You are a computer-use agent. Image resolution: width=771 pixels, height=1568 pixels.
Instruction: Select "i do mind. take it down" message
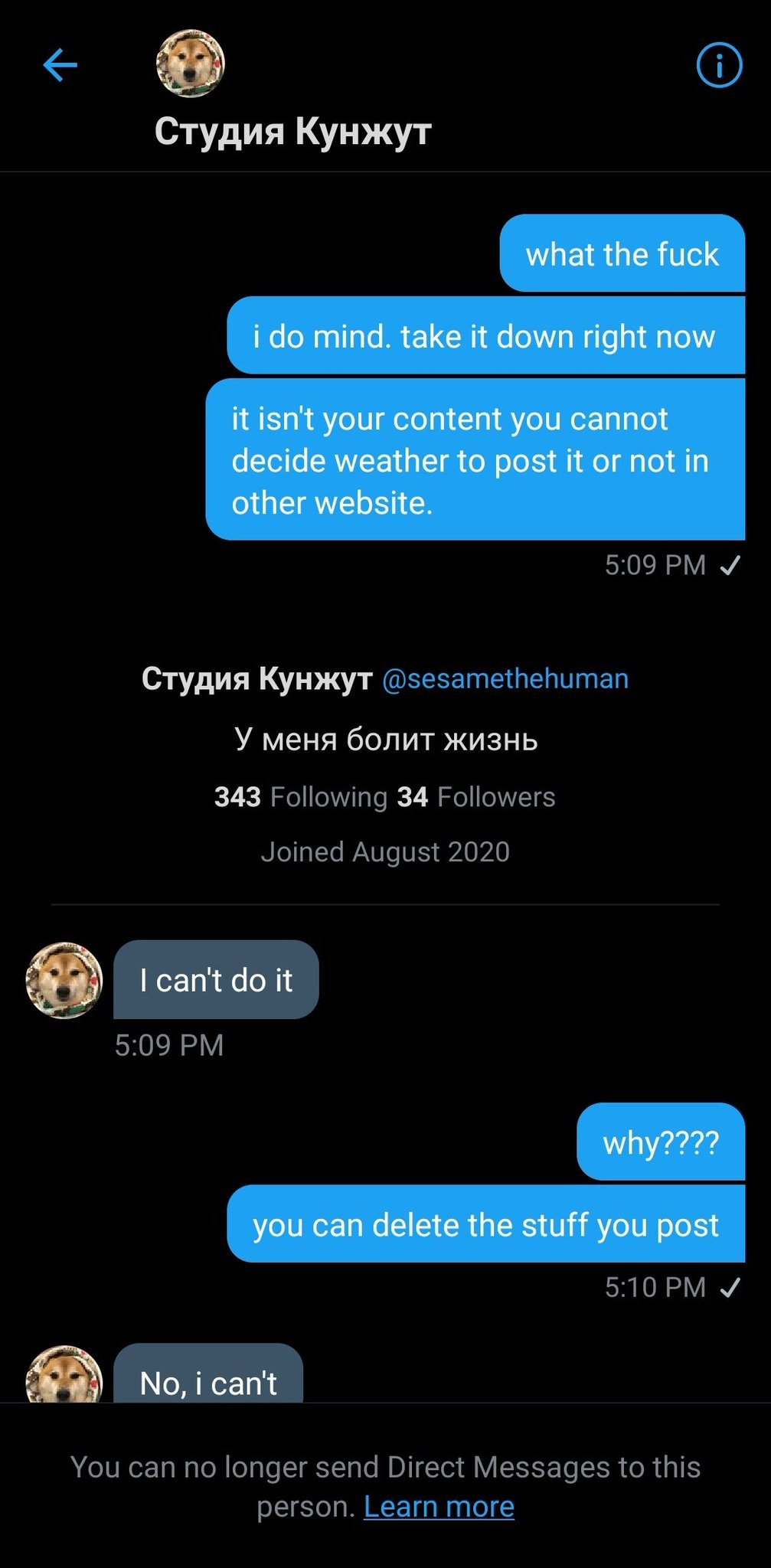point(485,336)
